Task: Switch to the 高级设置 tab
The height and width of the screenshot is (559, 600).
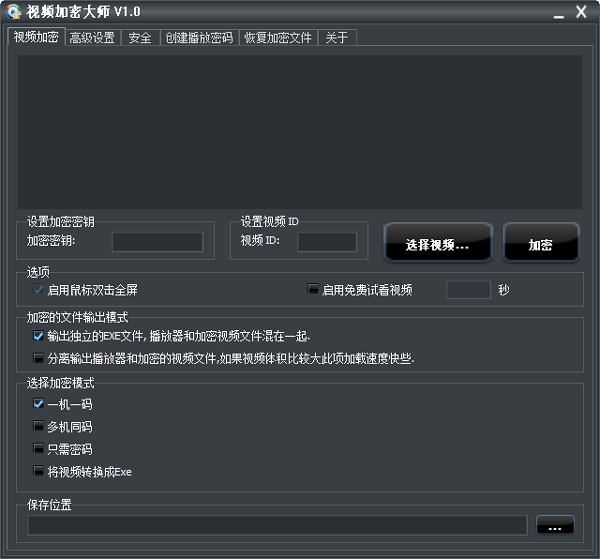Action: point(92,38)
